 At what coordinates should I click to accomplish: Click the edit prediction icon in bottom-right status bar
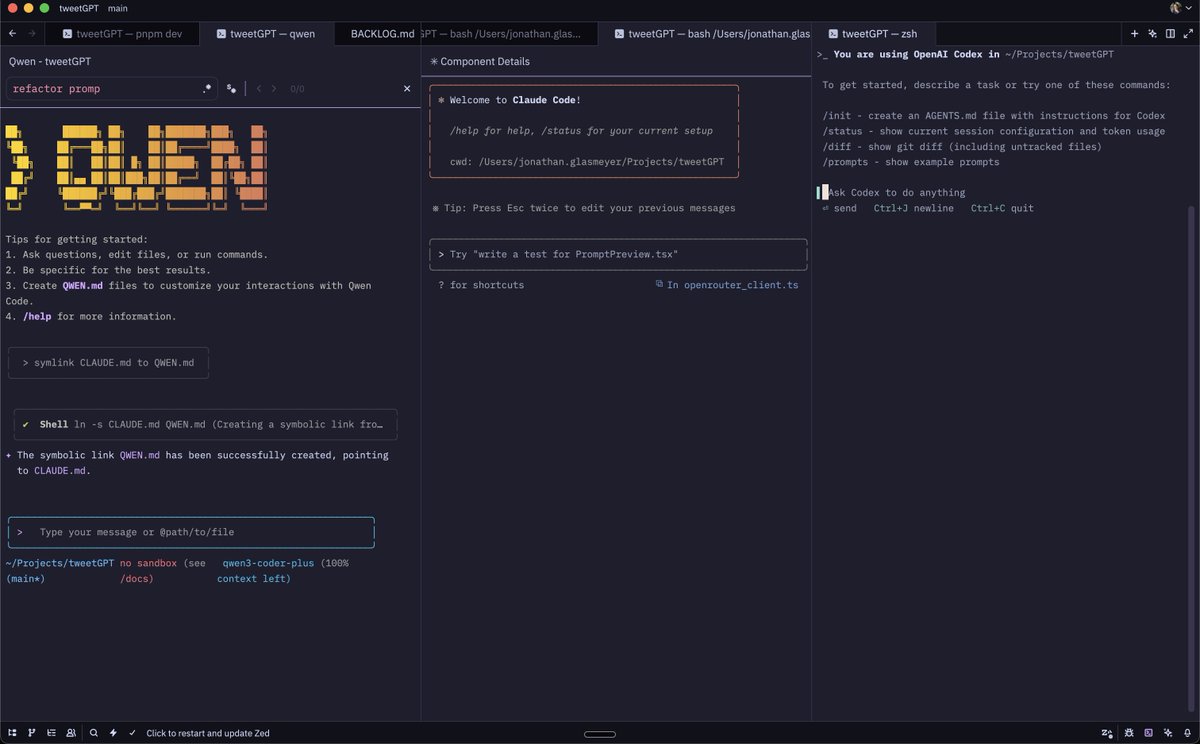pos(1107,733)
